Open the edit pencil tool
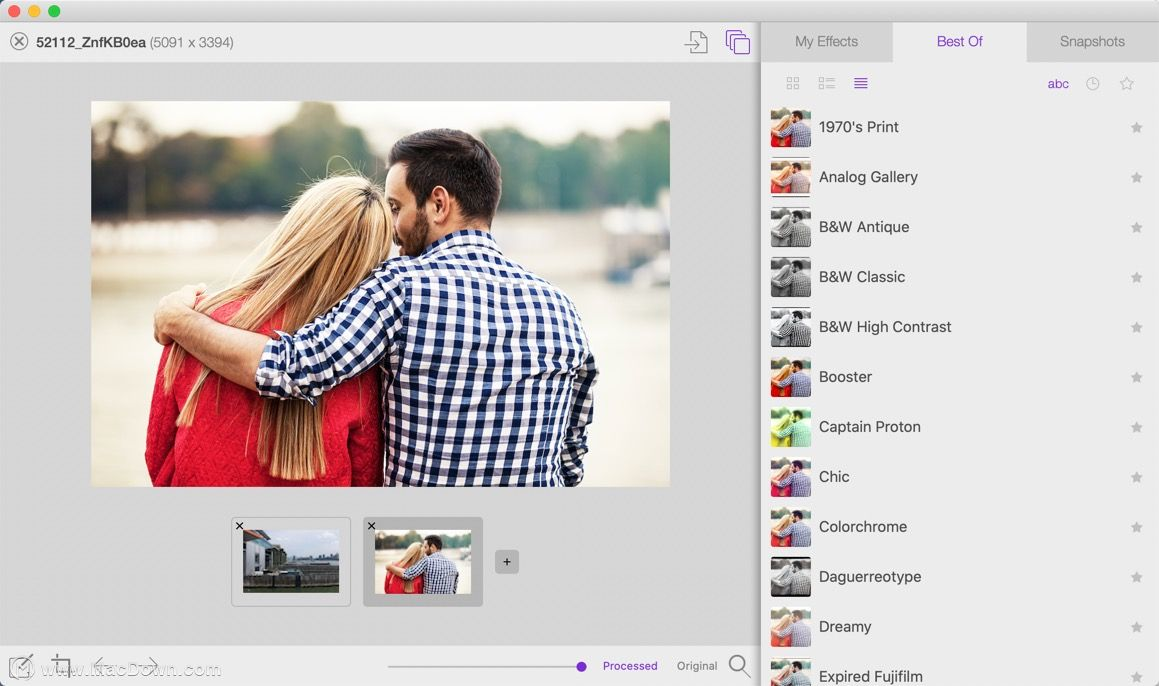Image resolution: width=1159 pixels, height=686 pixels. pos(21,666)
